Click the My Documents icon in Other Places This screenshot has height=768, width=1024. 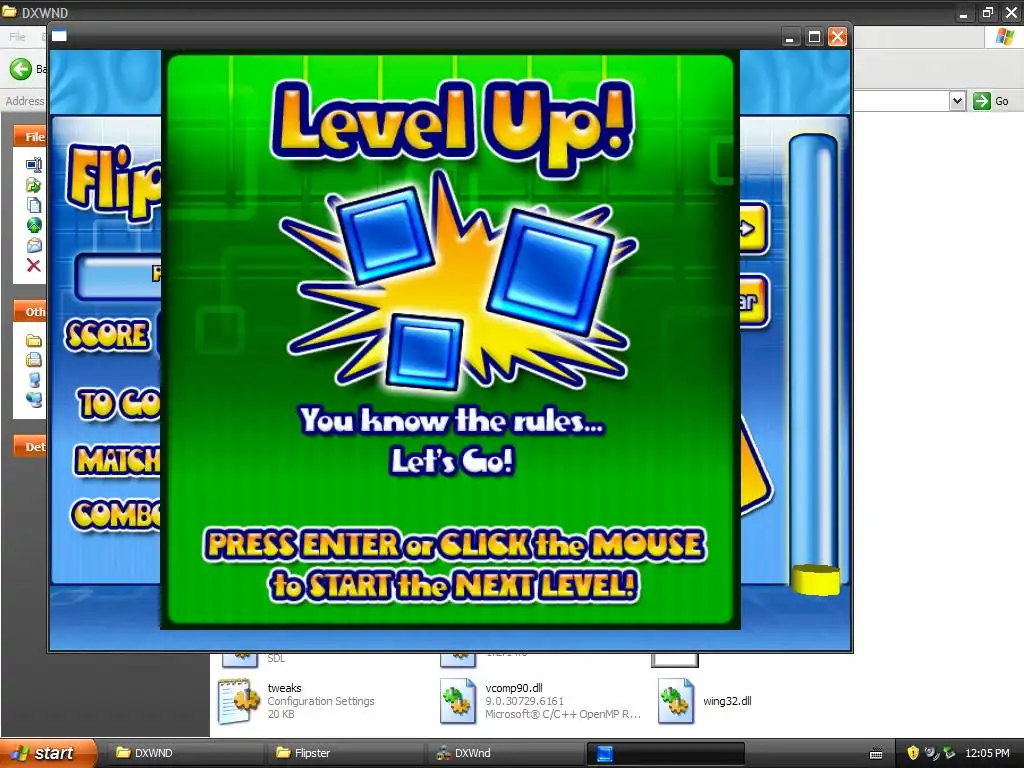tap(34, 359)
